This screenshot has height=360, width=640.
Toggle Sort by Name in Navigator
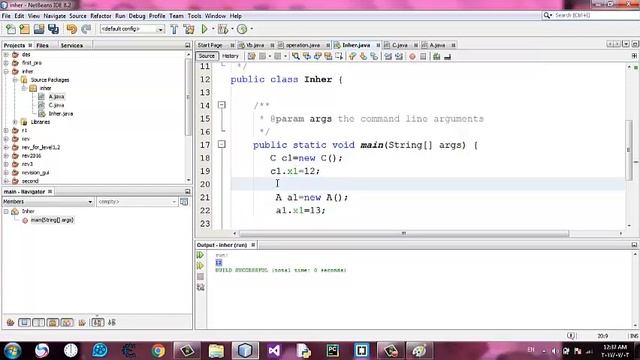pyautogui.click(x=97, y=322)
